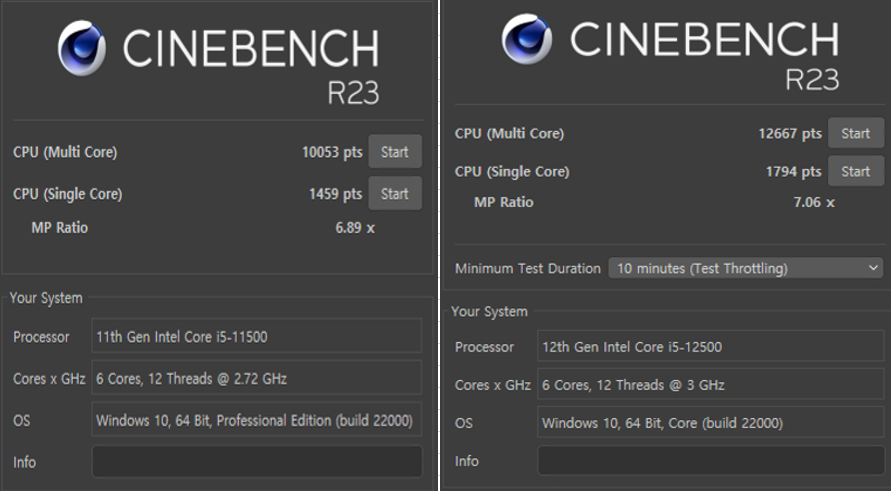Click the 7.06 x MP Ratio value
This screenshot has height=491, width=891.
click(x=814, y=202)
